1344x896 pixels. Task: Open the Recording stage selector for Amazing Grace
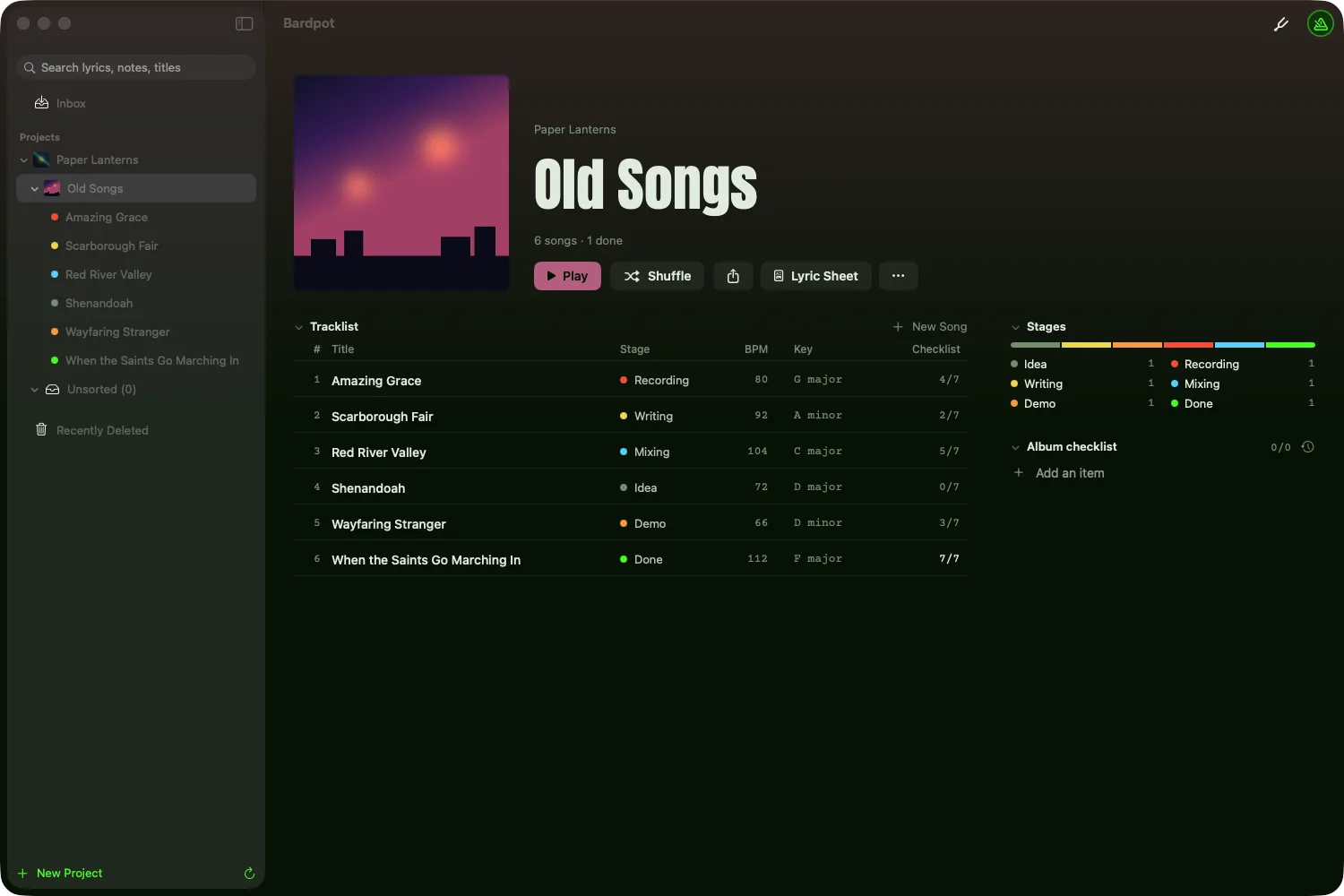coord(654,380)
